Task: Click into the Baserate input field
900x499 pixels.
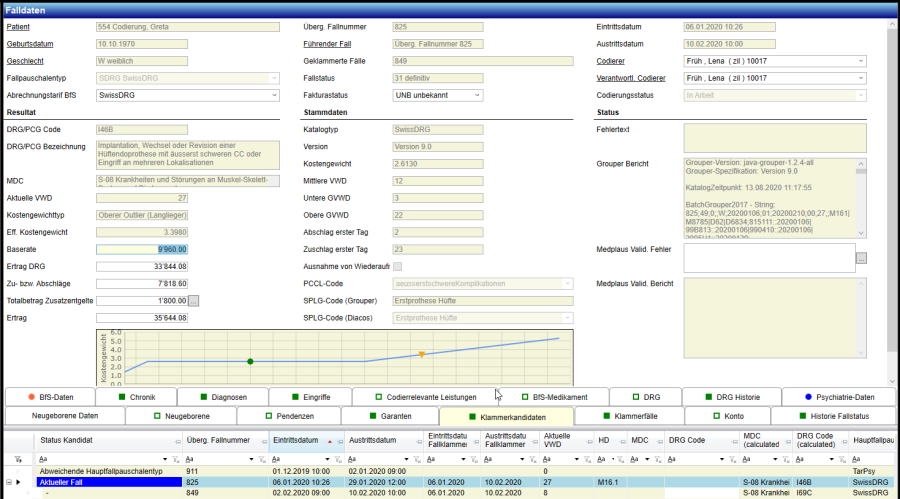Action: click(142, 249)
